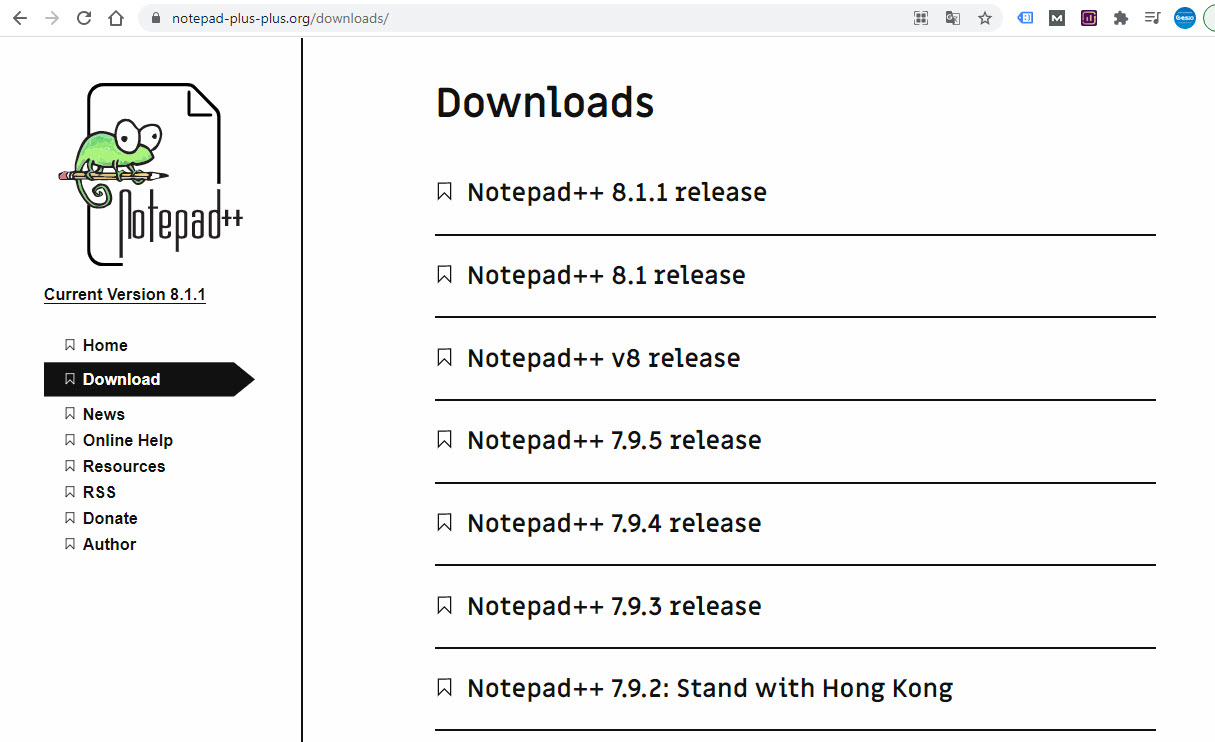Click bookmark icon beside Notepad++ 8.1.1 release
Viewport: 1215px width, 742px height.
click(445, 191)
